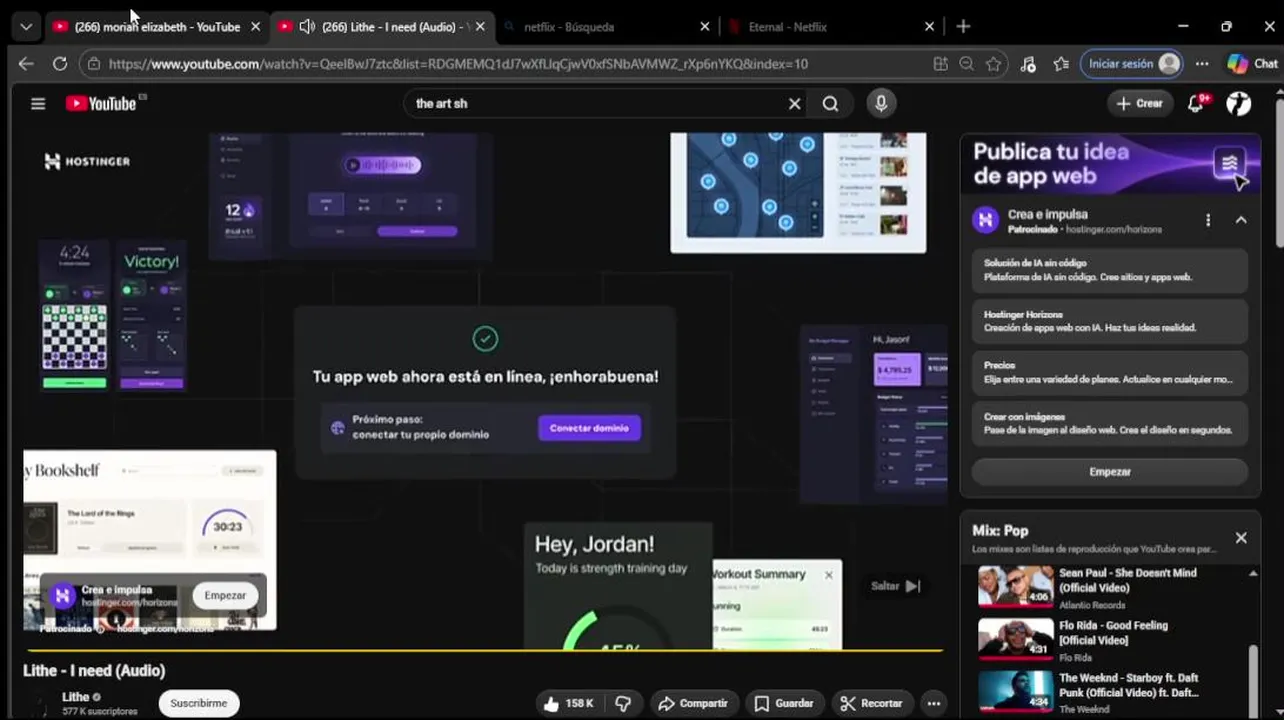1284x720 pixels.
Task: Open more video actions ellipsis
Action: click(x=933, y=703)
